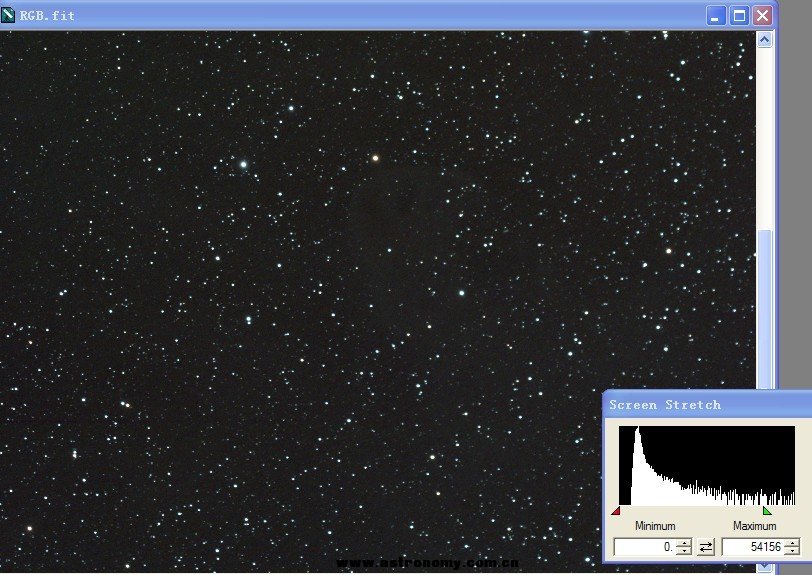Close the RGB.fit image window

762,16
